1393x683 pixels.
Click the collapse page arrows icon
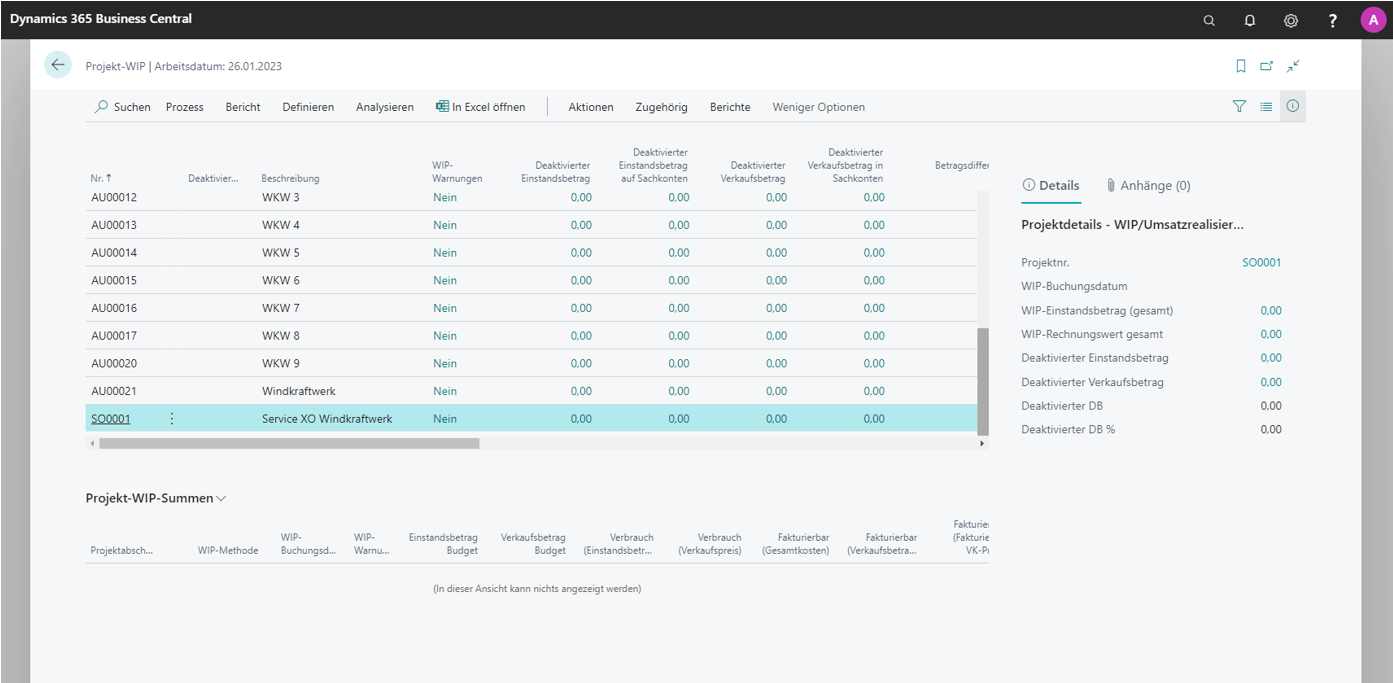(1293, 66)
